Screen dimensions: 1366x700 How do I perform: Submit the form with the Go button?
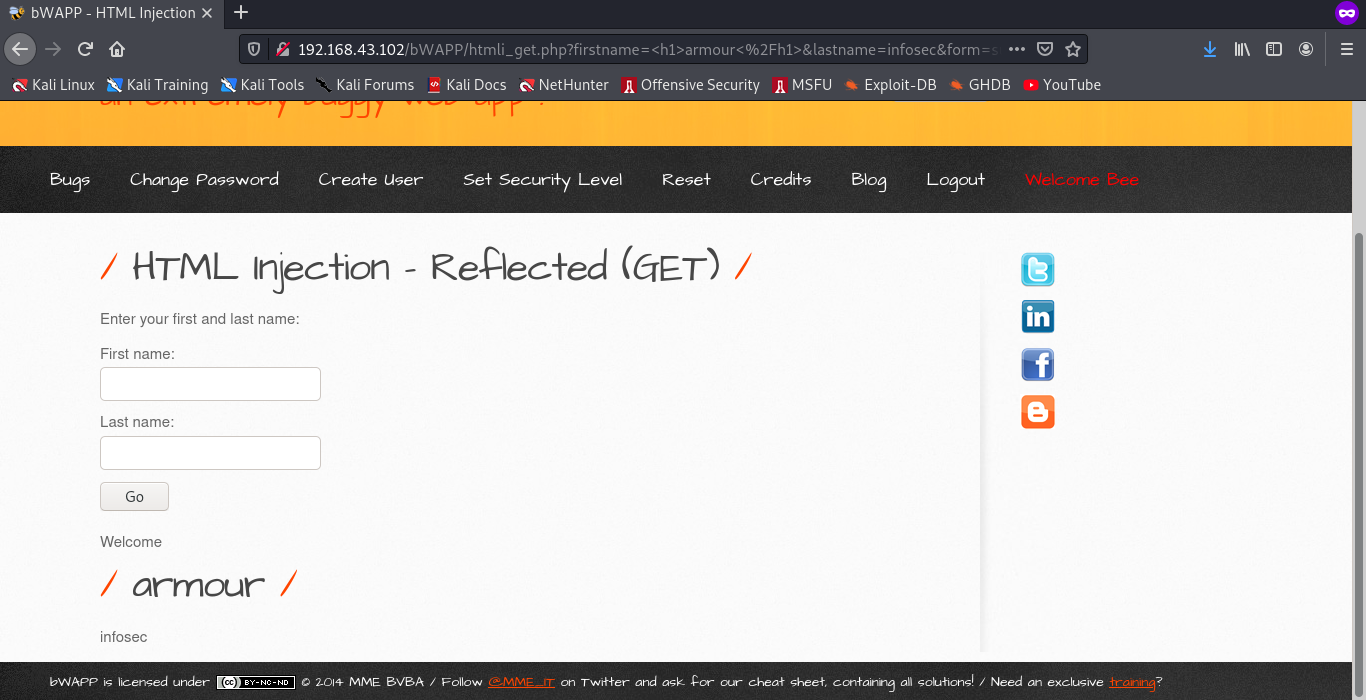click(x=134, y=497)
